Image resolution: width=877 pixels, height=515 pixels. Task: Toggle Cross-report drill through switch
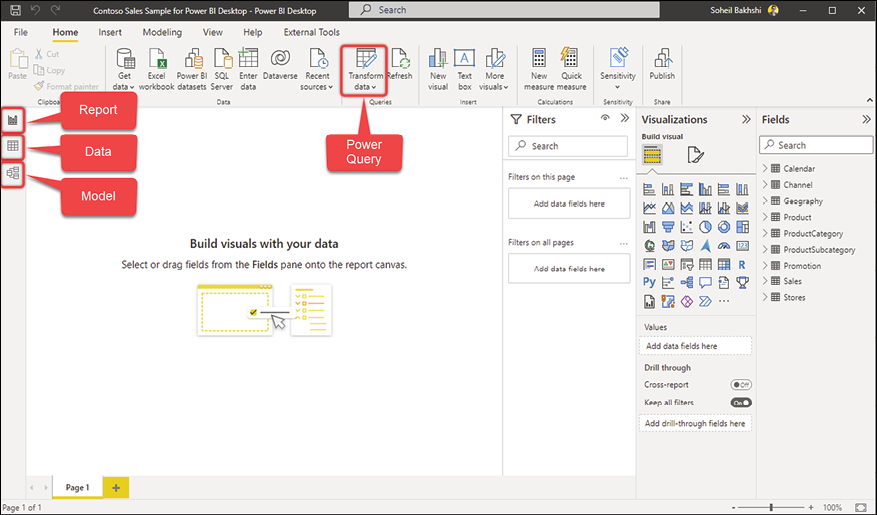point(741,385)
